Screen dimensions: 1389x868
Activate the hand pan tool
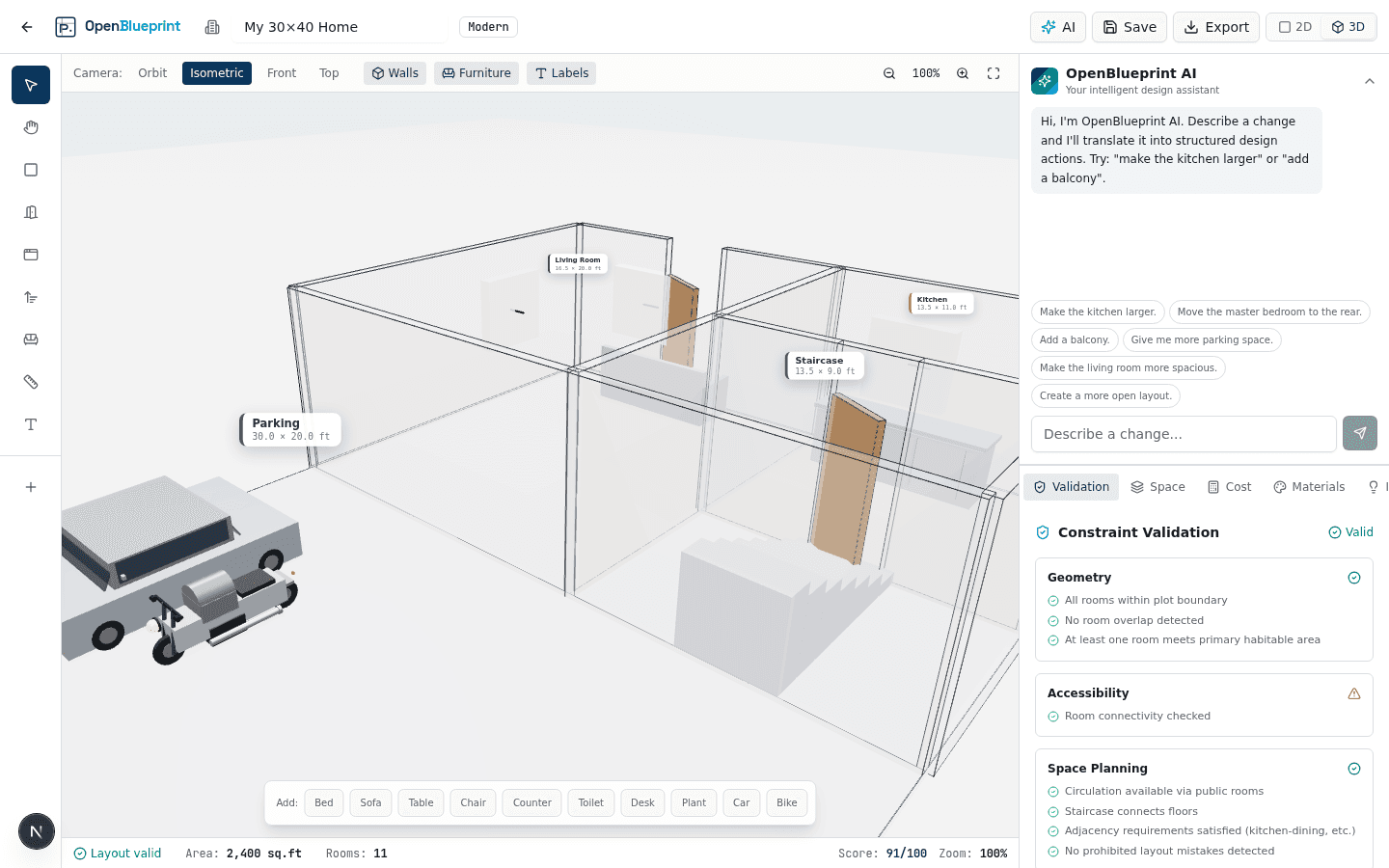click(31, 127)
